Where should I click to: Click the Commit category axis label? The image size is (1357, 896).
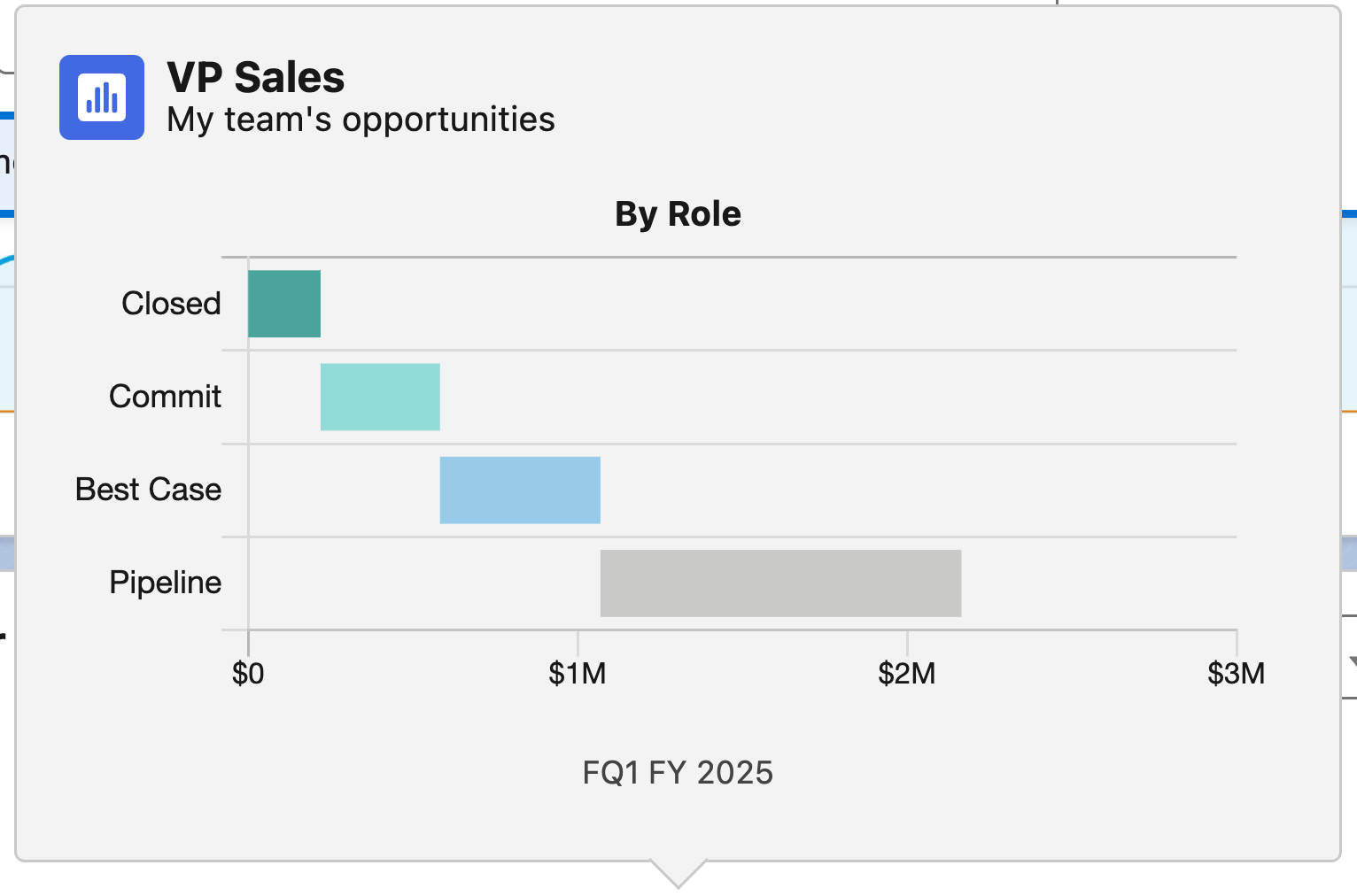(165, 397)
